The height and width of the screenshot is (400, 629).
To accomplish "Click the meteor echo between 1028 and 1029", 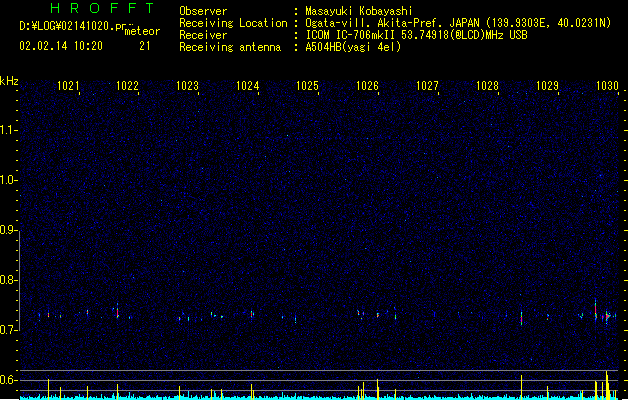I will (x=521, y=318).
